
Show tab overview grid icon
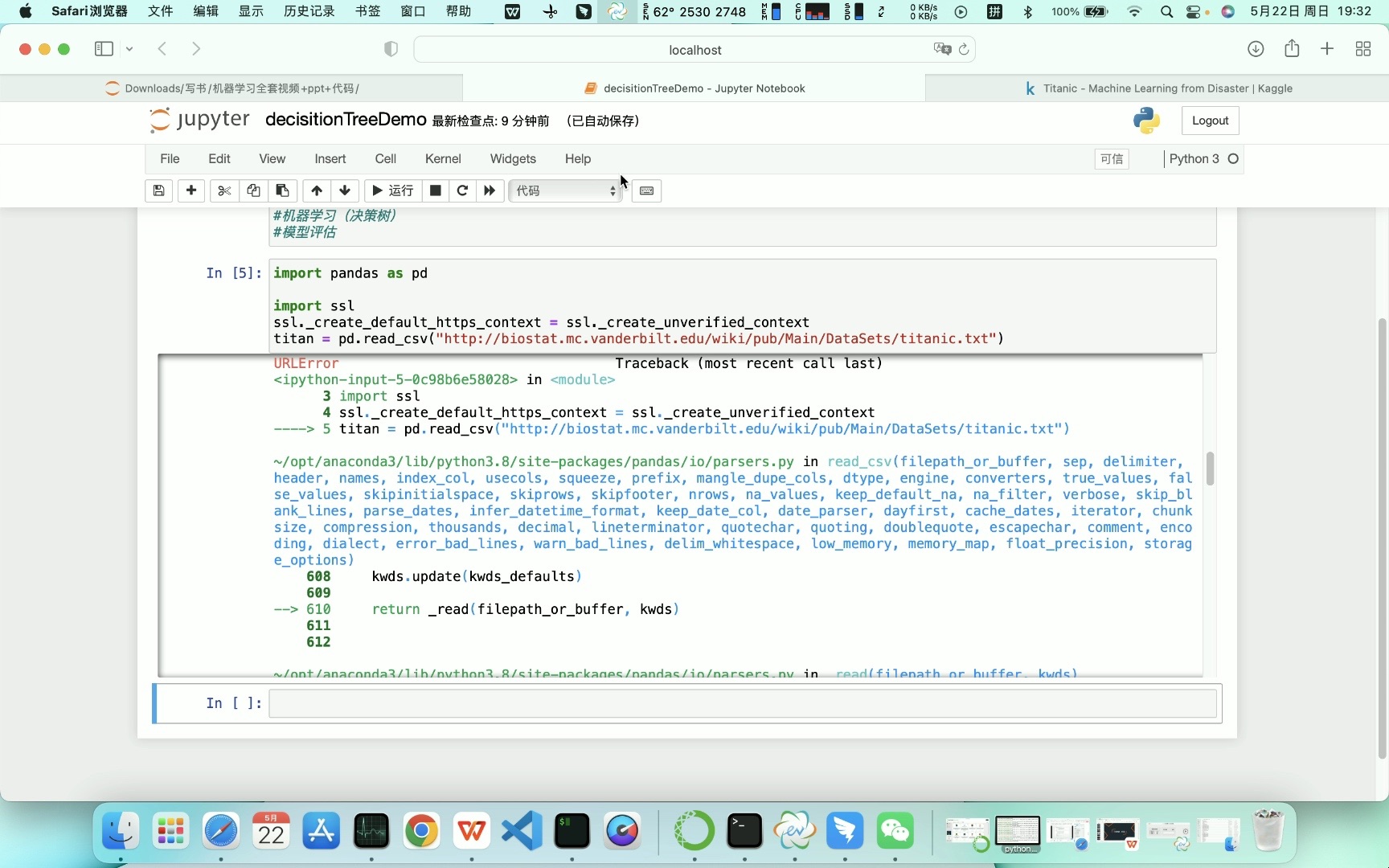click(1363, 49)
